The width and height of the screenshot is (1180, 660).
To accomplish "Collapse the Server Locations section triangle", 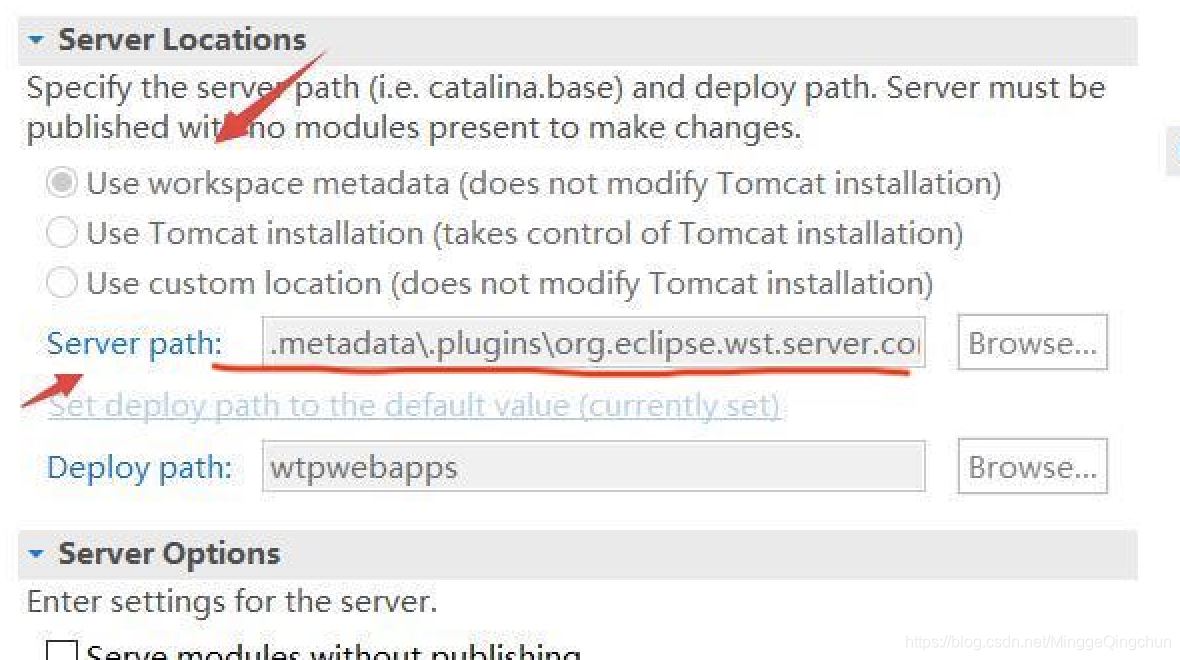I will pyautogui.click(x=37, y=41).
